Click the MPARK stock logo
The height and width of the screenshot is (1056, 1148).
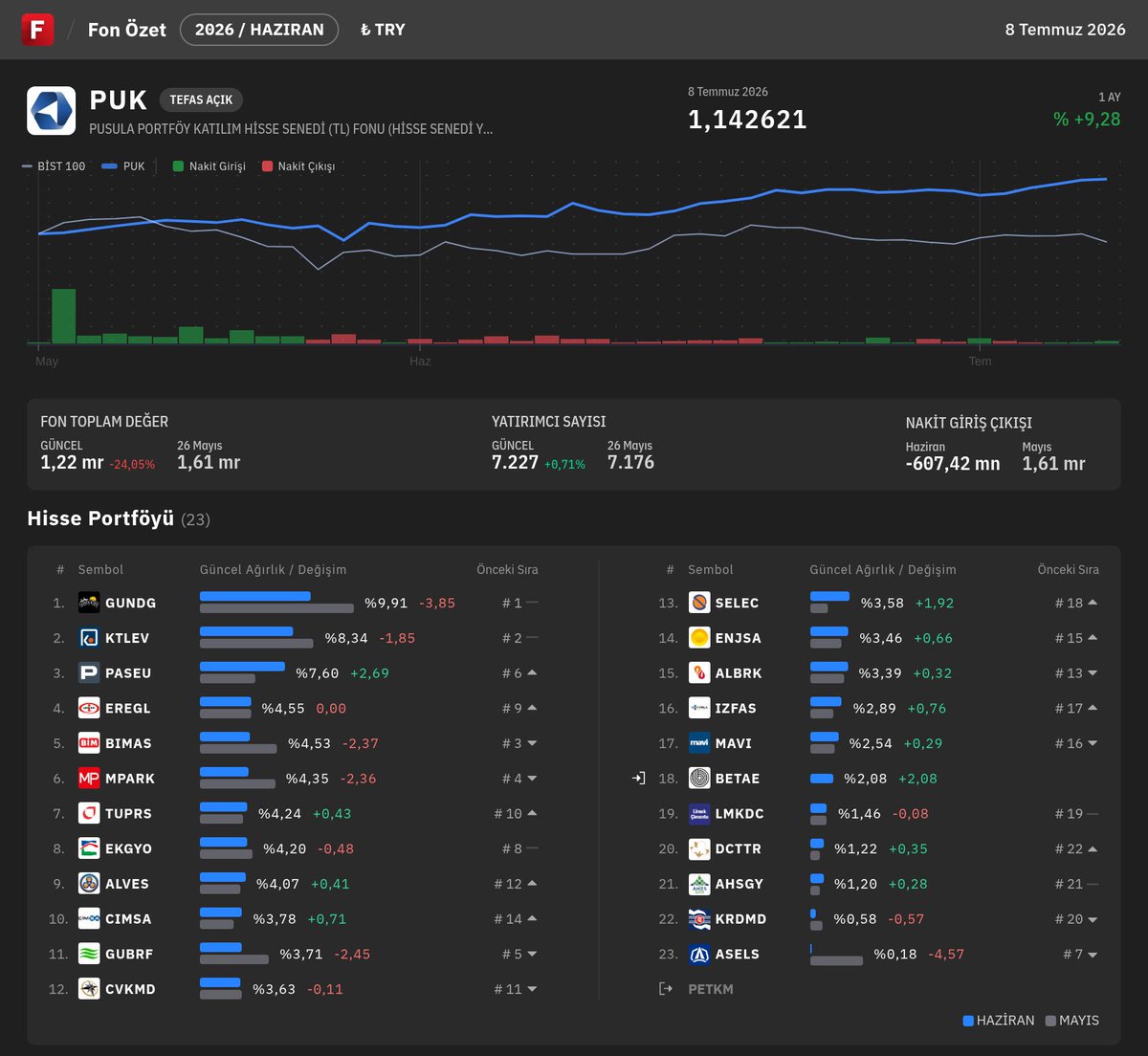(89, 779)
